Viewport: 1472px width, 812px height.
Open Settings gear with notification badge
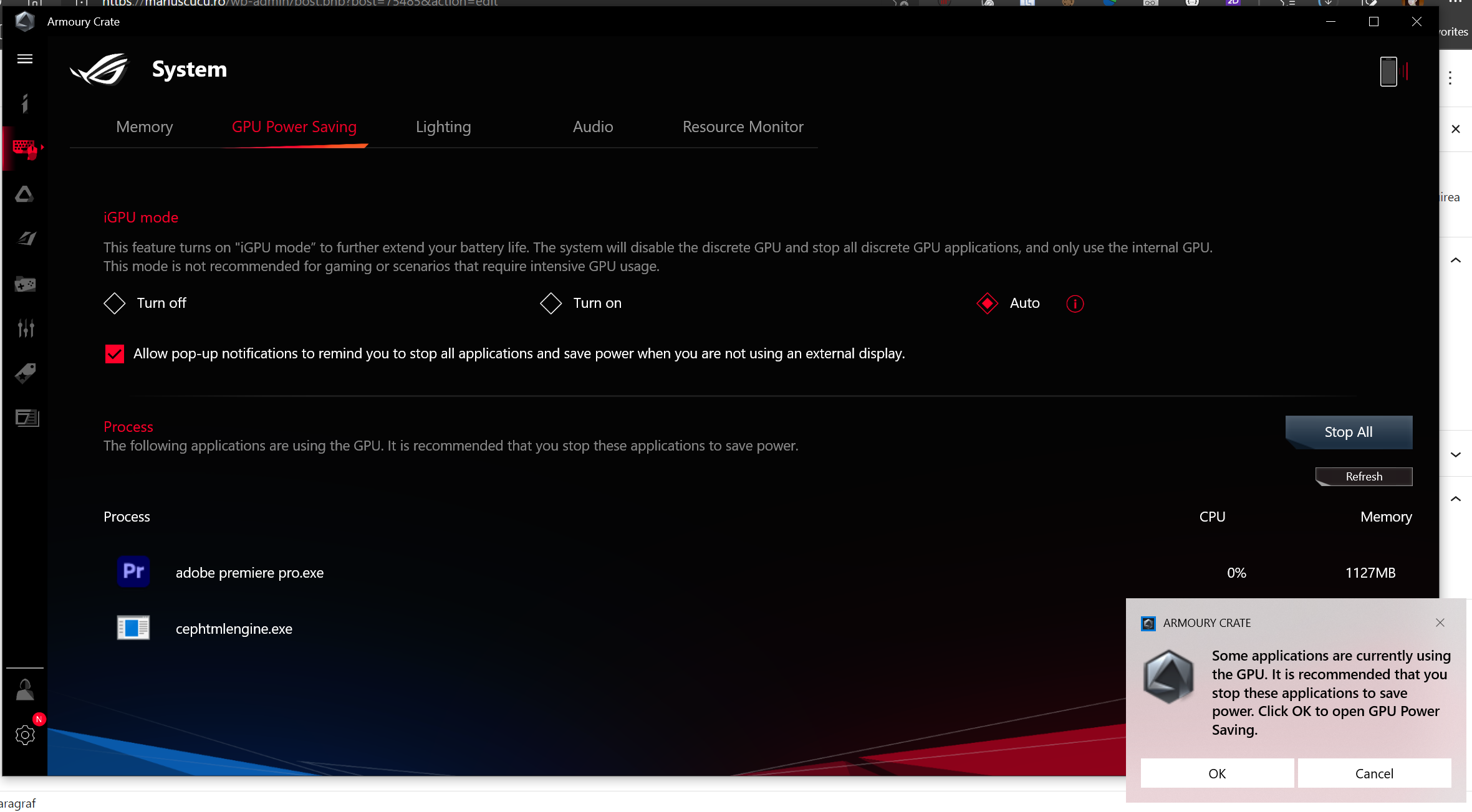(25, 735)
